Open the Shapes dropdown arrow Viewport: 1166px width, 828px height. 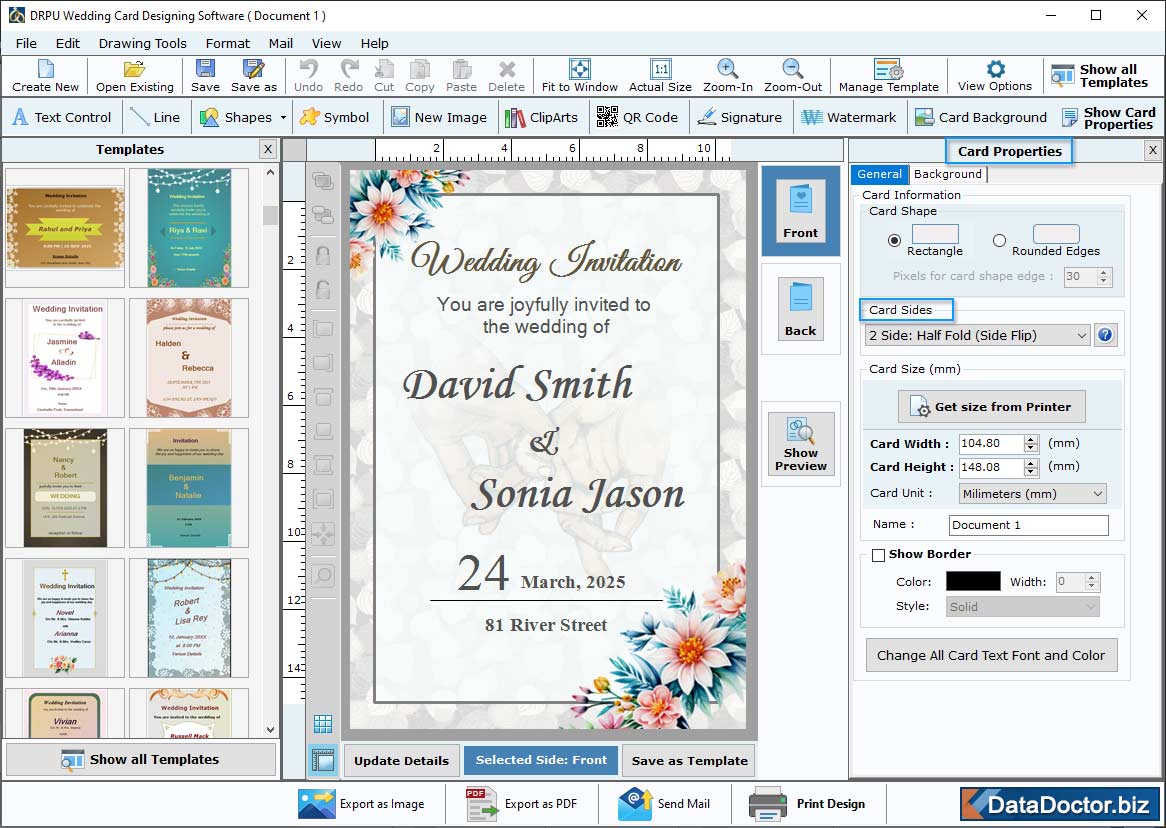click(x=283, y=118)
